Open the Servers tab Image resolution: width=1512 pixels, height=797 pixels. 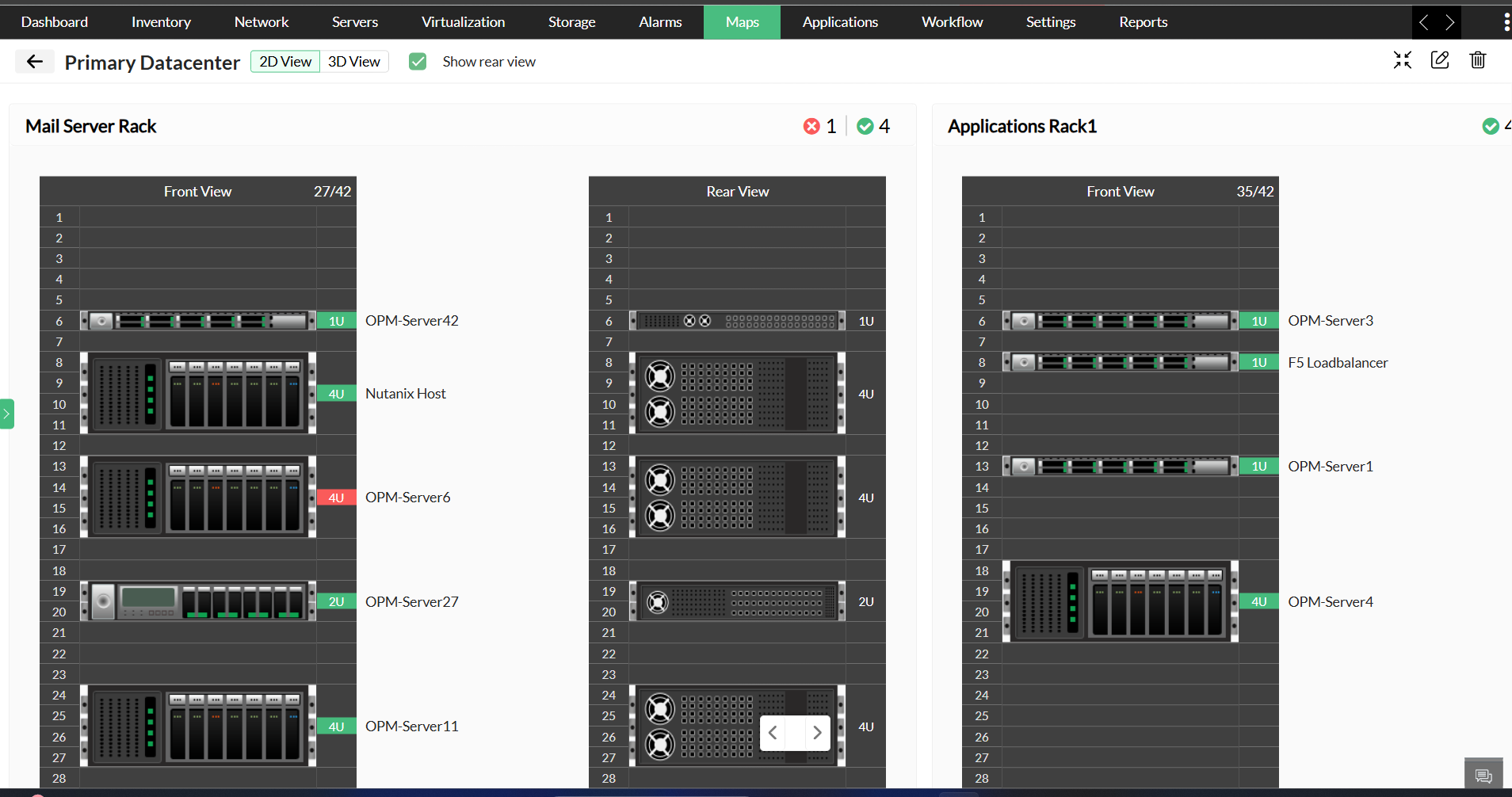355,22
